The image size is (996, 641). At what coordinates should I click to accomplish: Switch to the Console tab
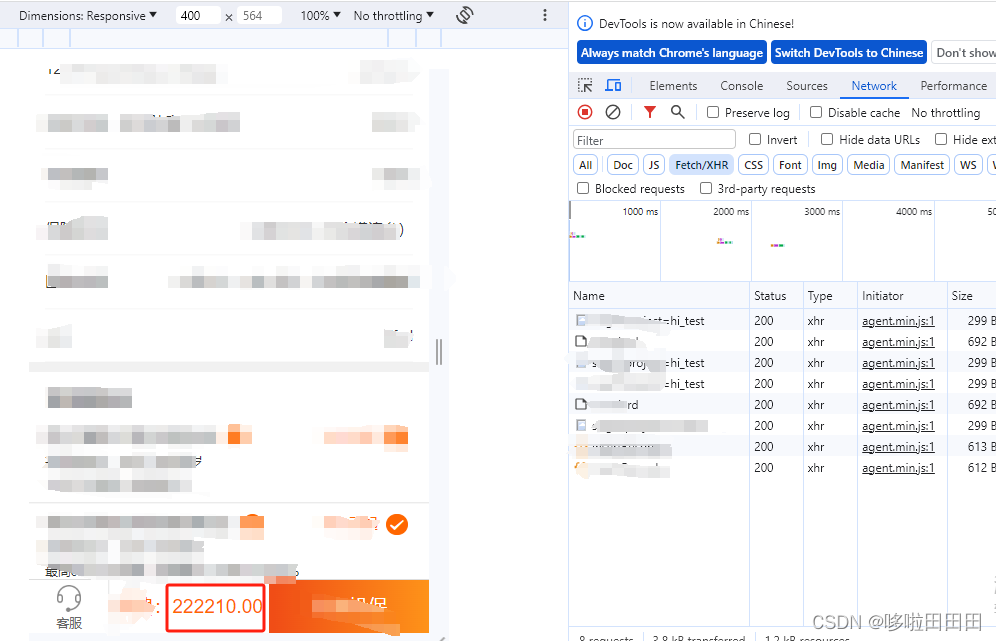tap(741, 85)
